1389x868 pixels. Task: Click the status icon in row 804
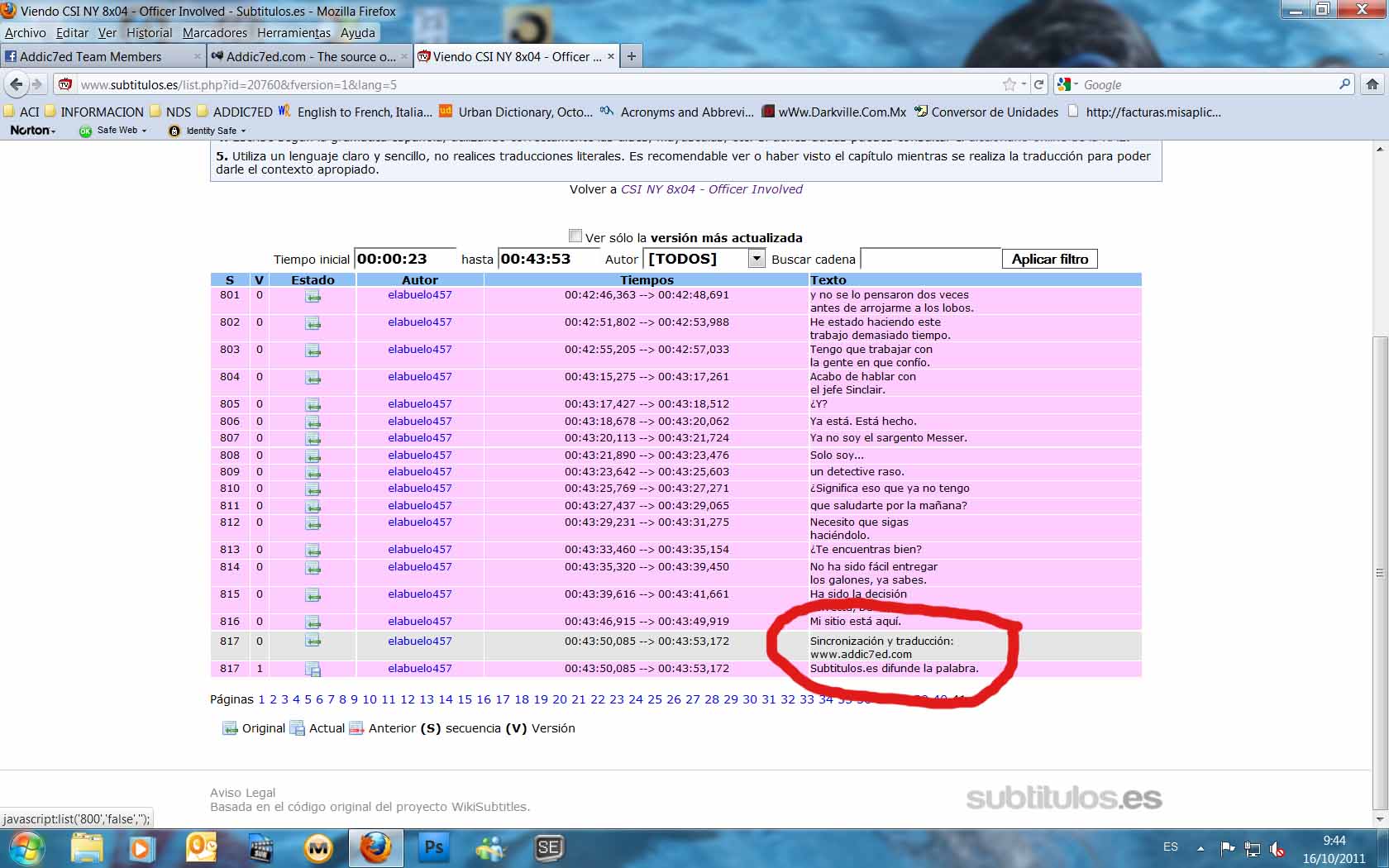click(x=313, y=379)
